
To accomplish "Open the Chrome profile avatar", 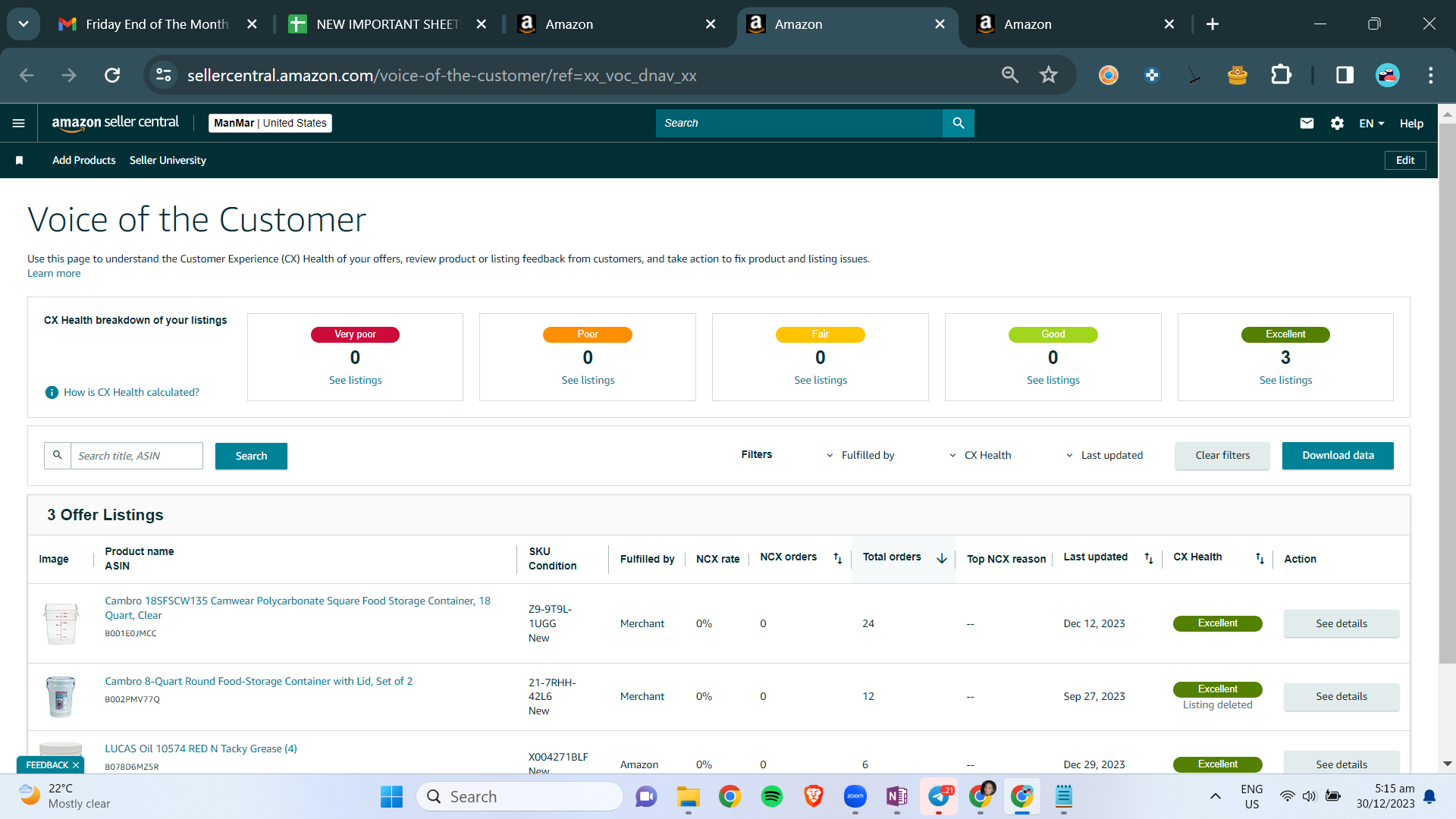I will [1388, 75].
